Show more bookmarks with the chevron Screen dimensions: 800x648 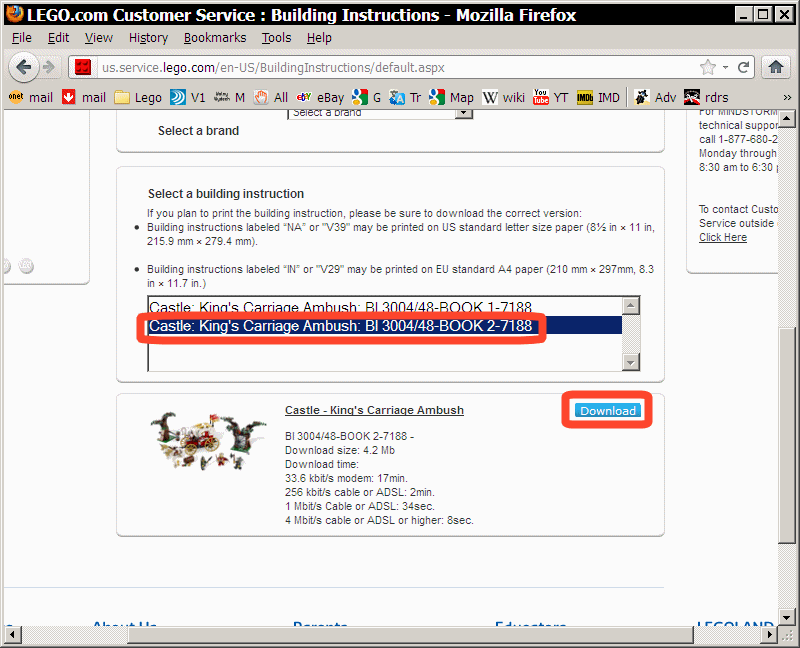[x=787, y=97]
